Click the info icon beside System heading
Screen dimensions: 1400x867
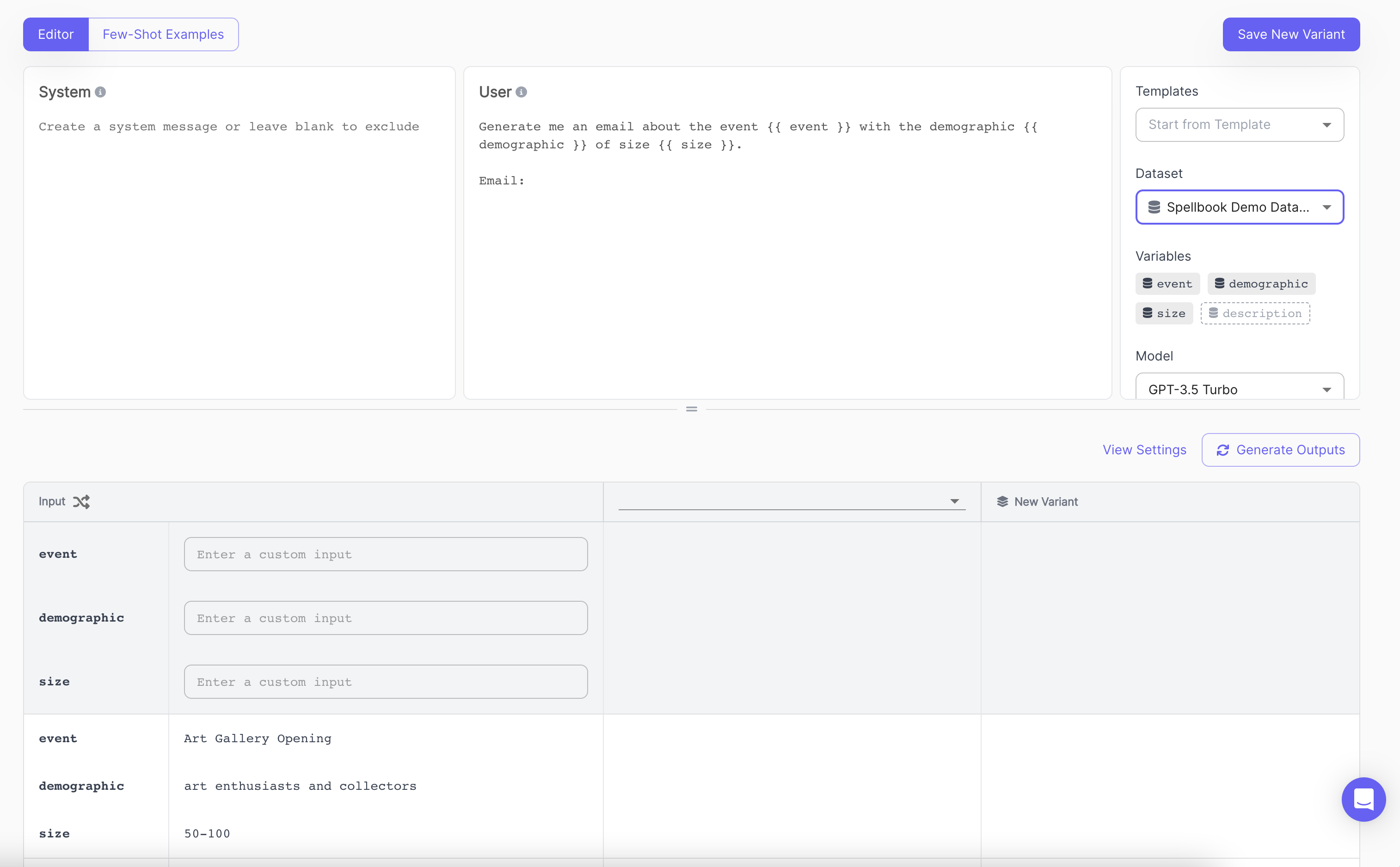[101, 92]
